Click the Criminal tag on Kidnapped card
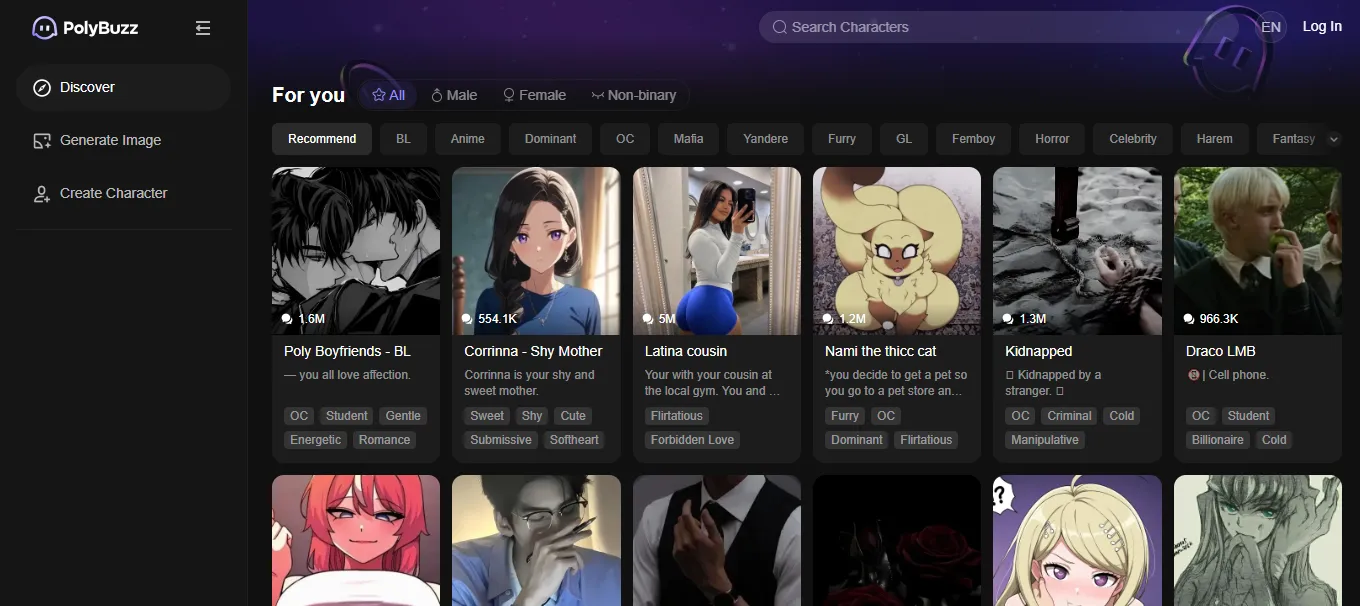 [1070, 416]
